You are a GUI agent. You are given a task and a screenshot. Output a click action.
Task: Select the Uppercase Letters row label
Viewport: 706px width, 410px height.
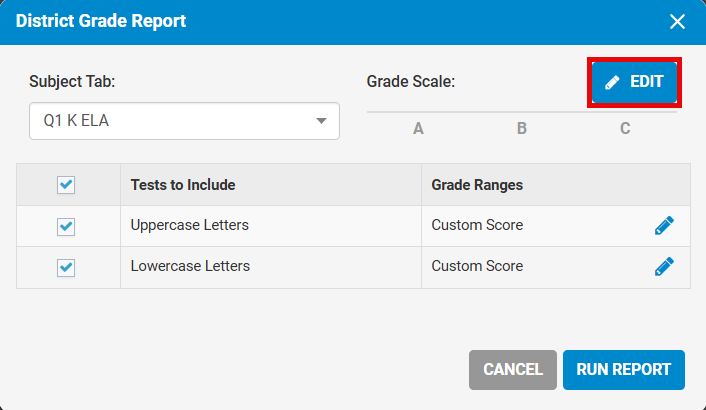[190, 225]
